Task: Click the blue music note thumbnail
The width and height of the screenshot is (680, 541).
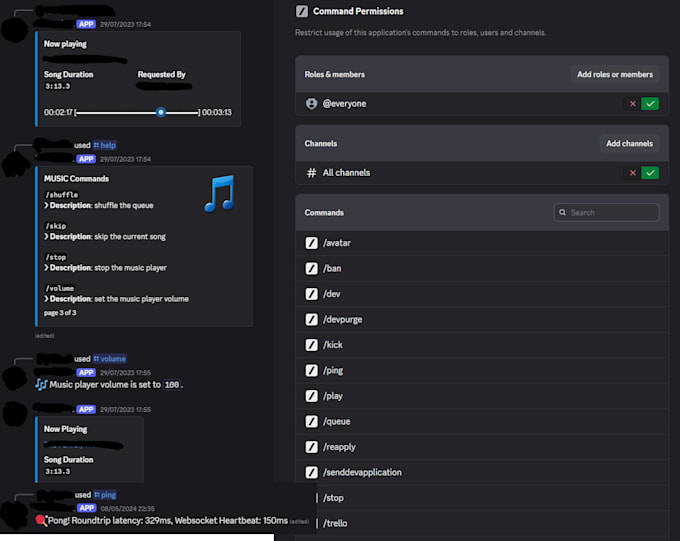Action: (x=219, y=193)
